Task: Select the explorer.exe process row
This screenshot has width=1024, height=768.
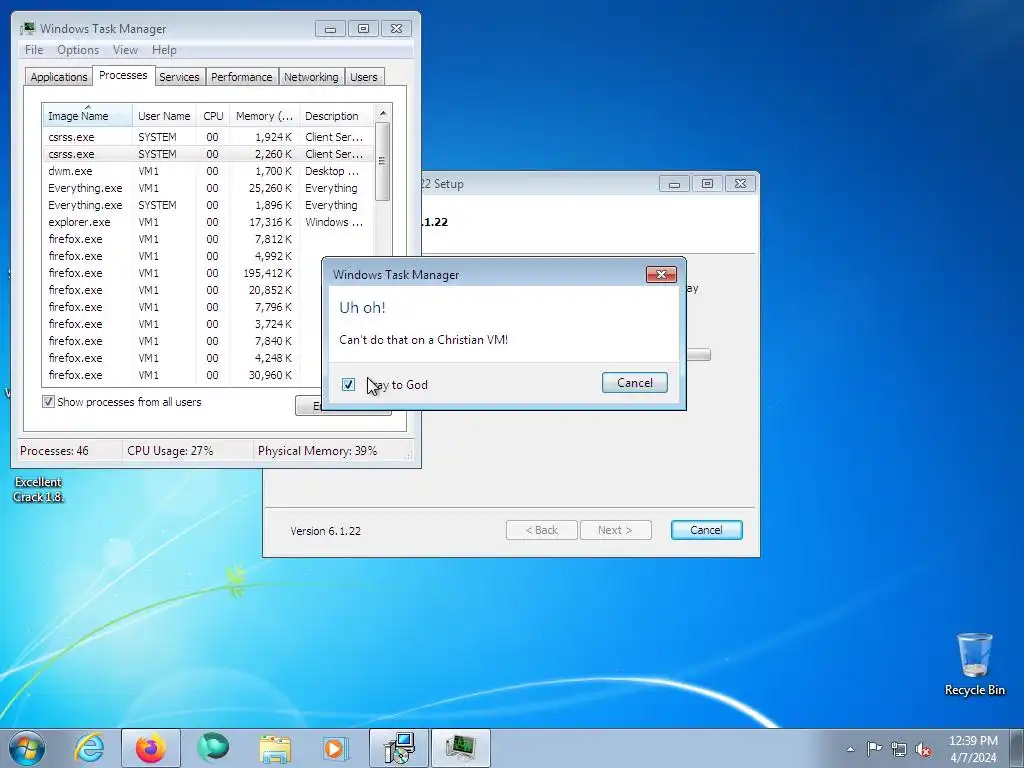Action: click(x=208, y=222)
